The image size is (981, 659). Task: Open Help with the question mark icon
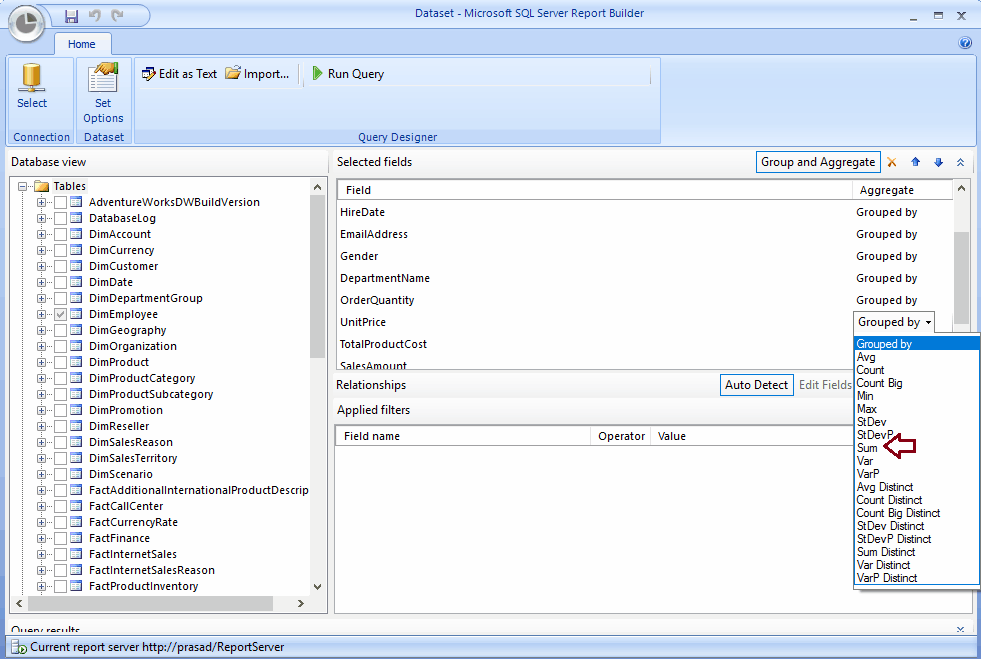pos(965,42)
